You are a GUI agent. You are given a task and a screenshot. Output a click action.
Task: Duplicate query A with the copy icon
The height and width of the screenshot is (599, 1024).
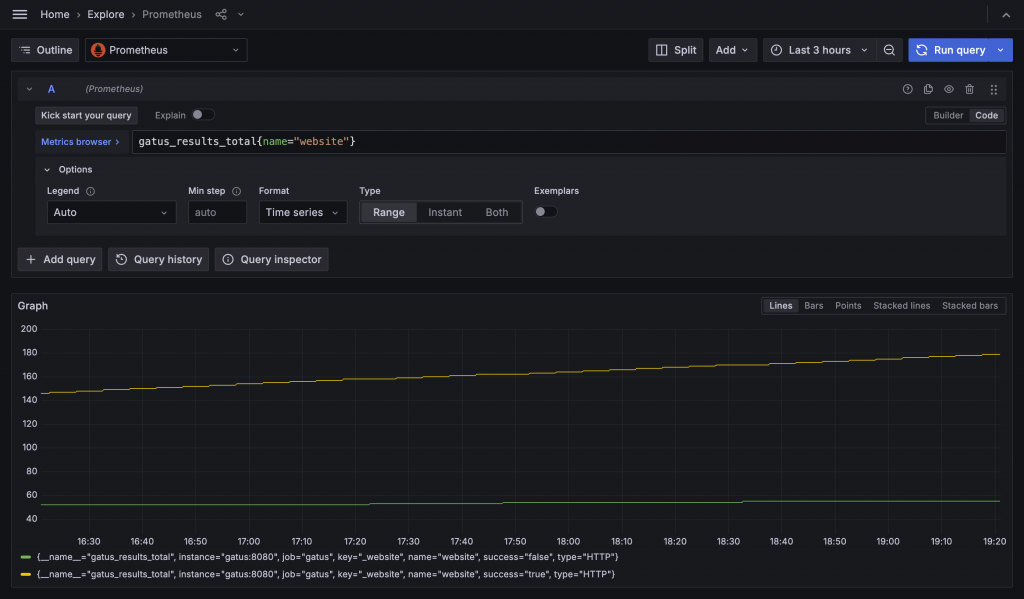click(x=928, y=89)
